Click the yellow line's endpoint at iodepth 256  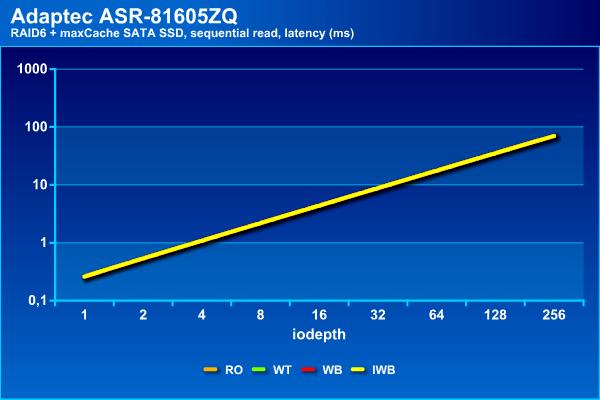tap(554, 136)
